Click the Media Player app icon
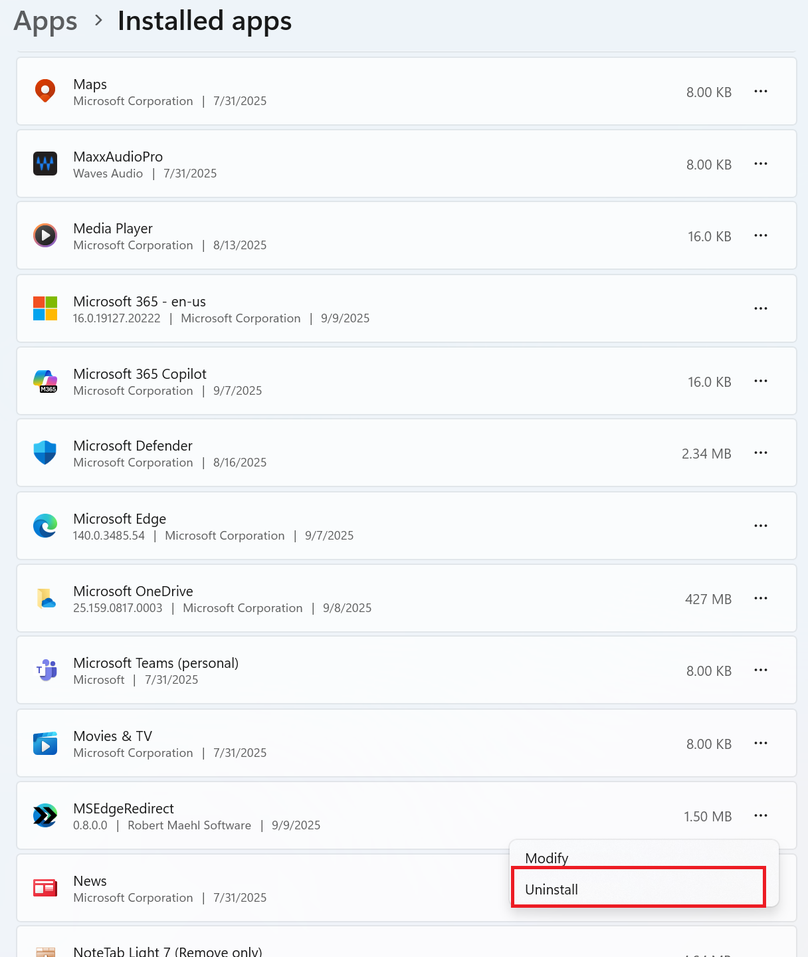The height and width of the screenshot is (957, 808). coord(45,236)
